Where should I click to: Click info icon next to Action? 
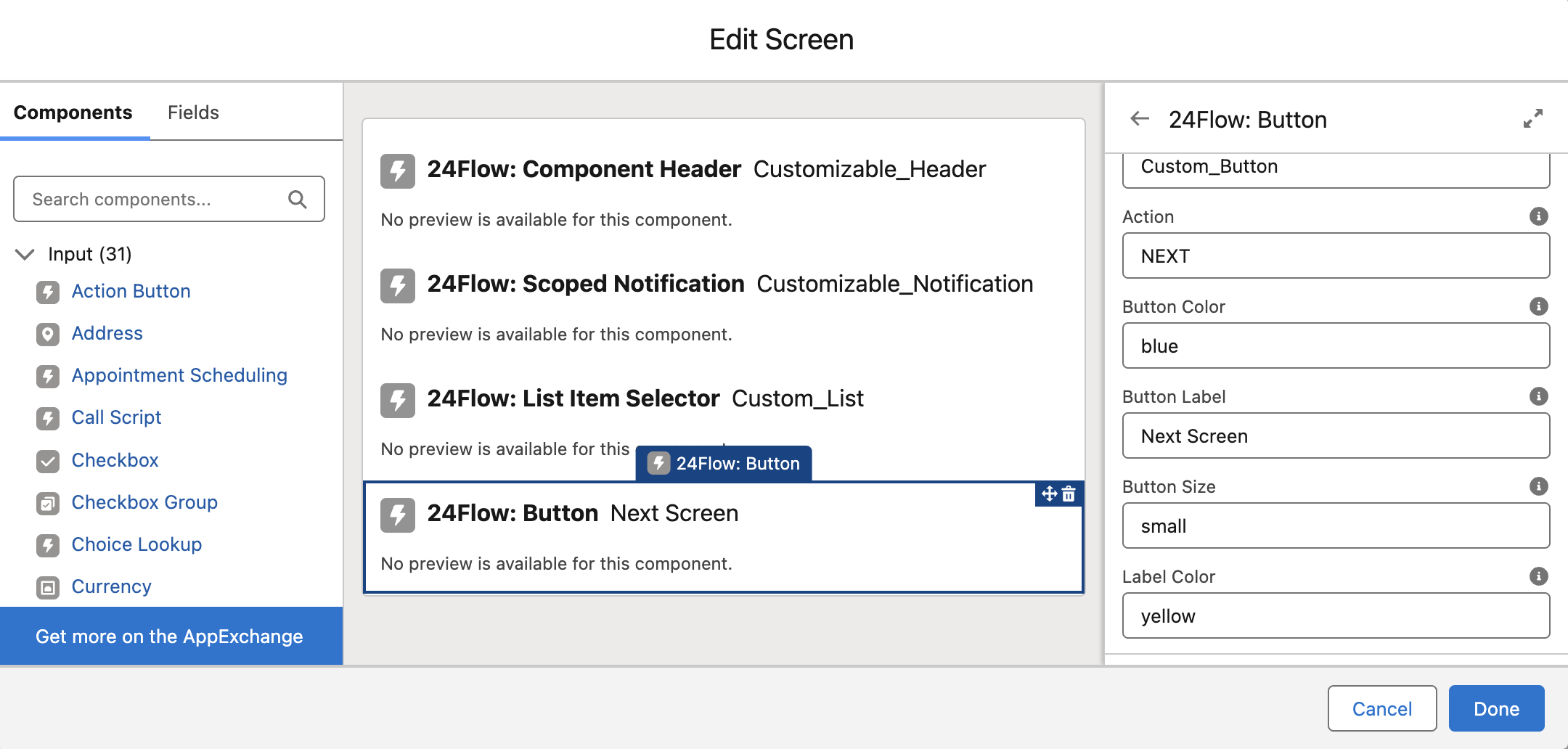1538,216
